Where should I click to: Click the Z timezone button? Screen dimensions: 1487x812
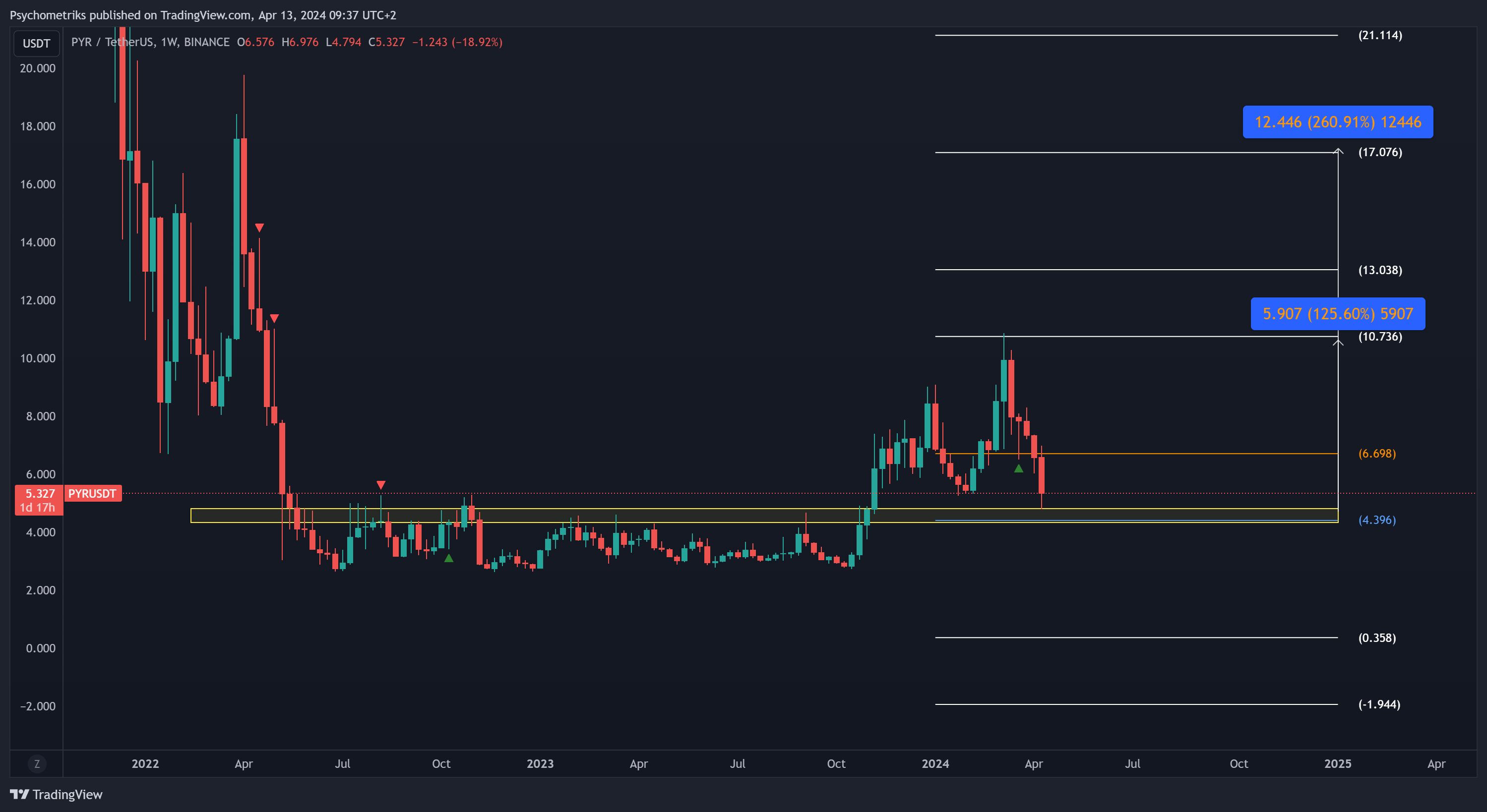click(37, 763)
